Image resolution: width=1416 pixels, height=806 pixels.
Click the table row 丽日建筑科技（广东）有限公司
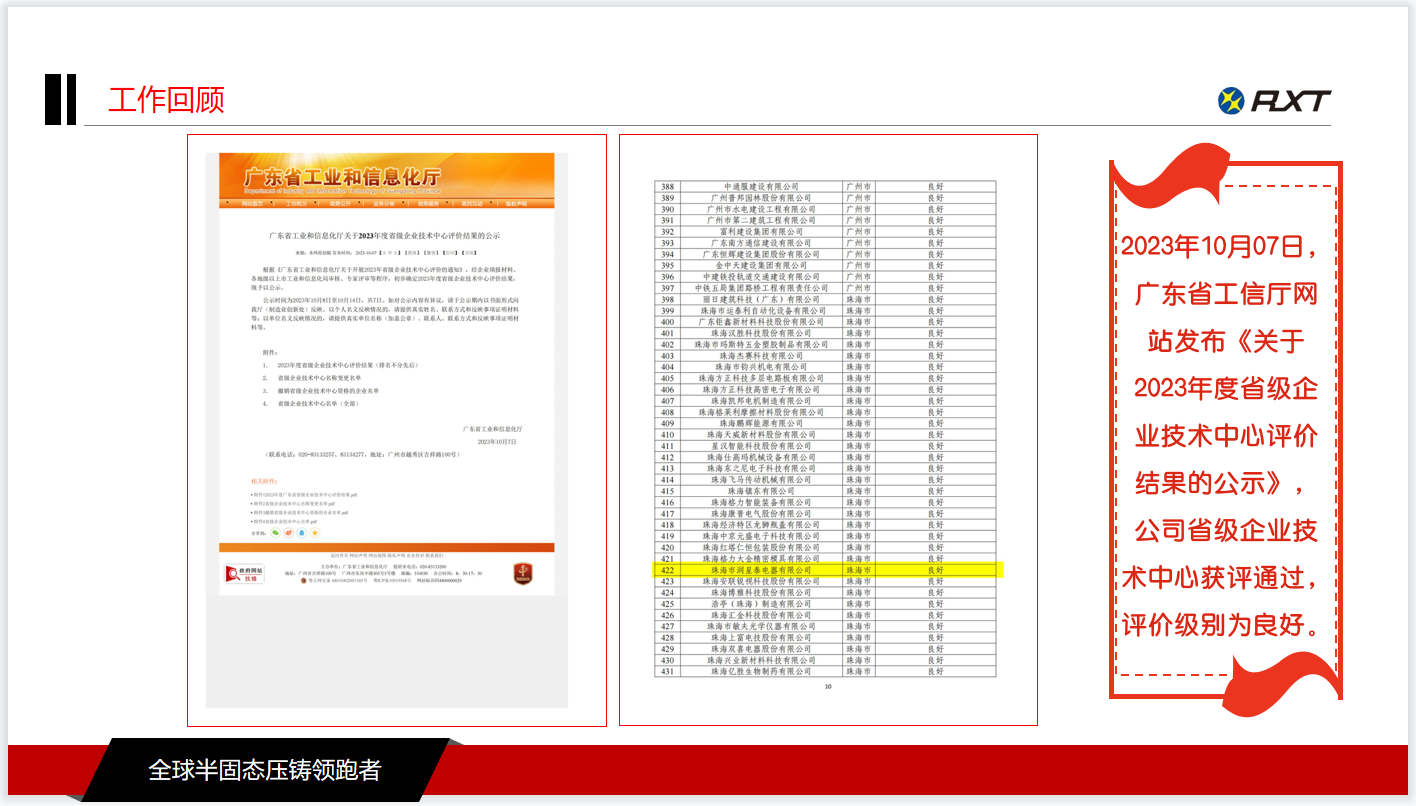[825, 300]
